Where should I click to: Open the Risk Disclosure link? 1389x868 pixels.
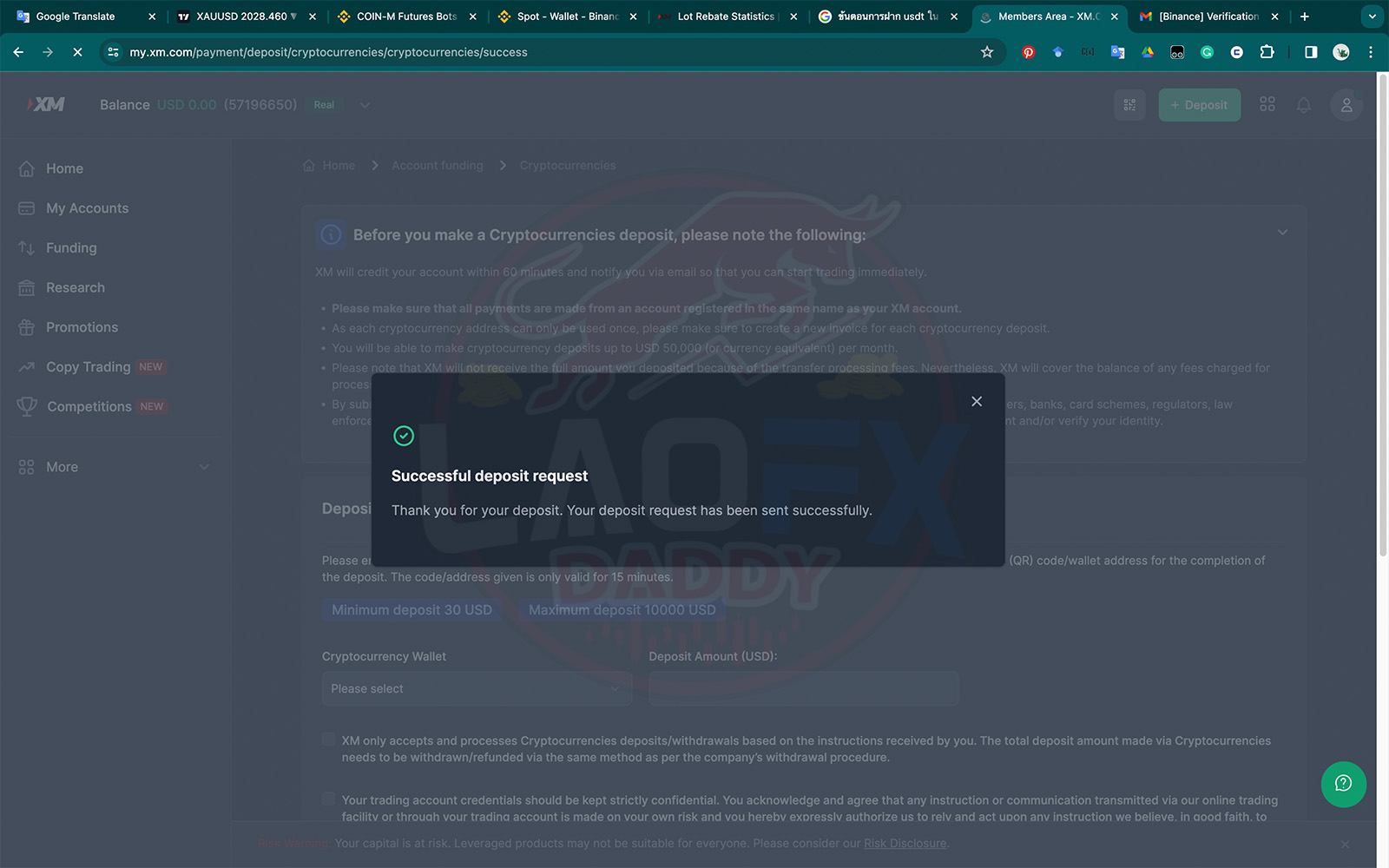tap(905, 843)
